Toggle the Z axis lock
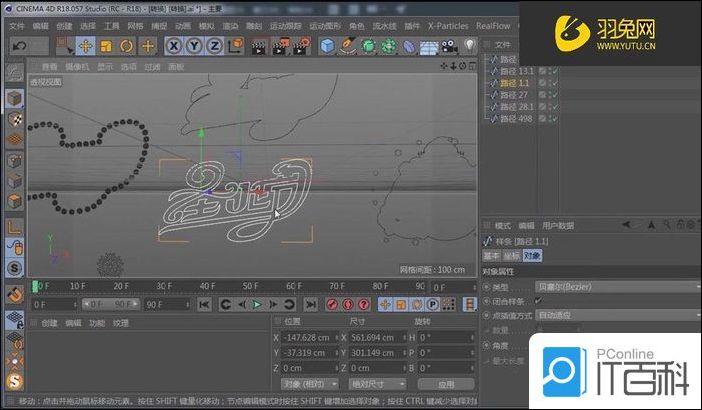The image size is (702, 410). (x=215, y=46)
